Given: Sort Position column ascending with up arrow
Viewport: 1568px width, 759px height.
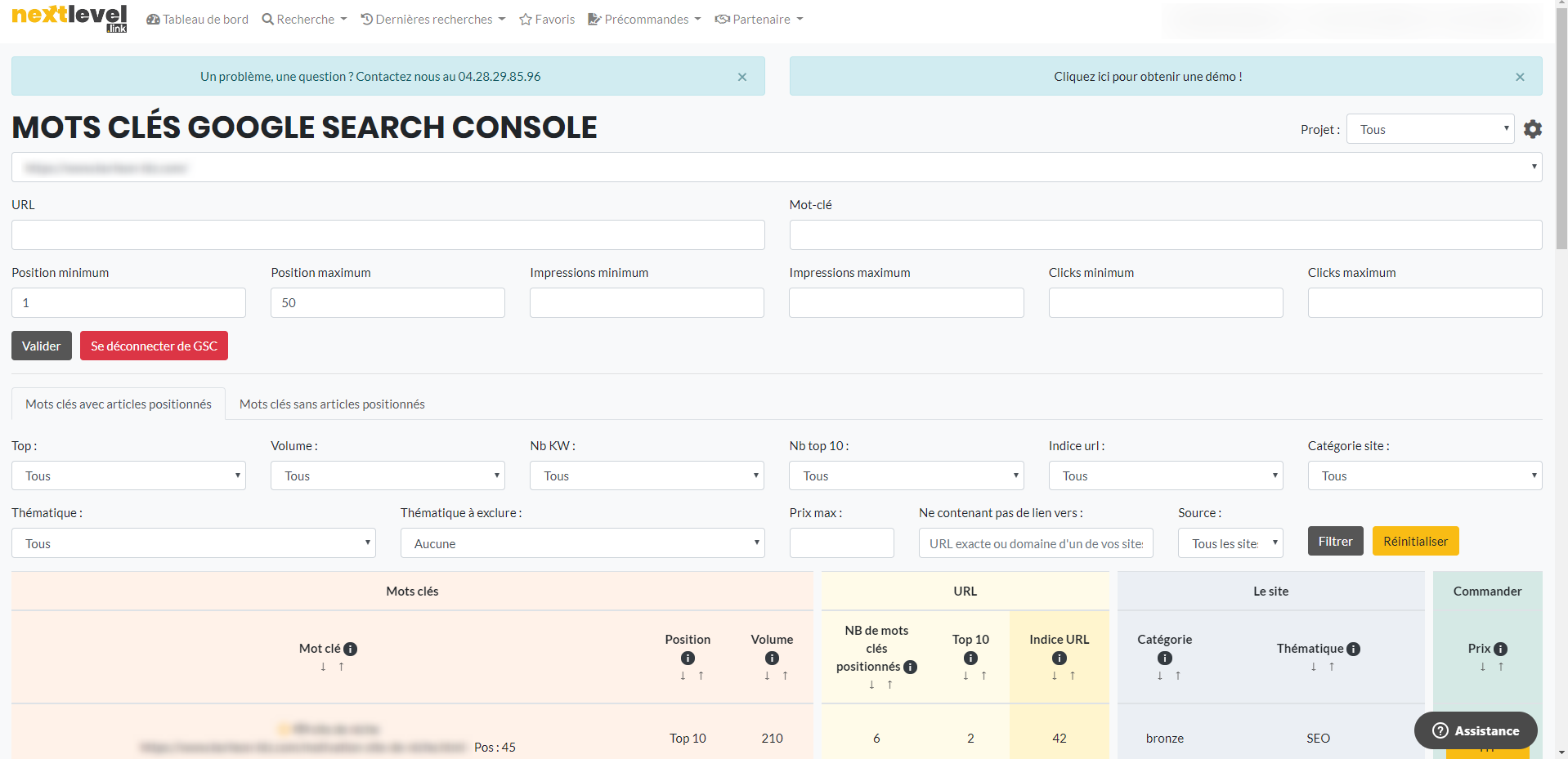Looking at the screenshot, I should pyautogui.click(x=701, y=676).
